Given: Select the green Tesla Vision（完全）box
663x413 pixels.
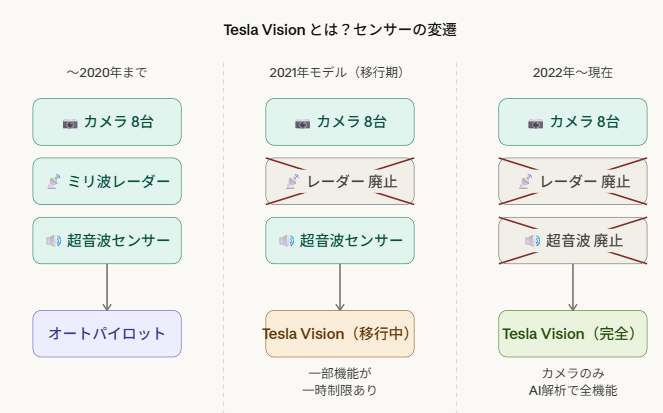Looking at the screenshot, I should click(572, 334).
